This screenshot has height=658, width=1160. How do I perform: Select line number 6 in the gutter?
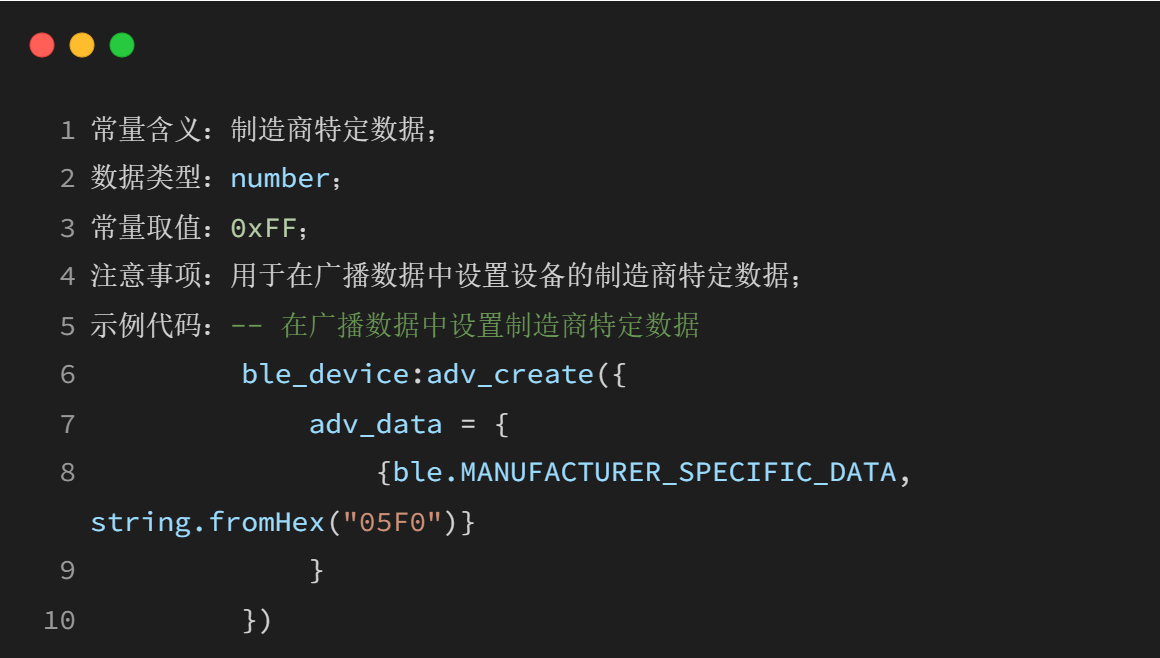[67, 375]
